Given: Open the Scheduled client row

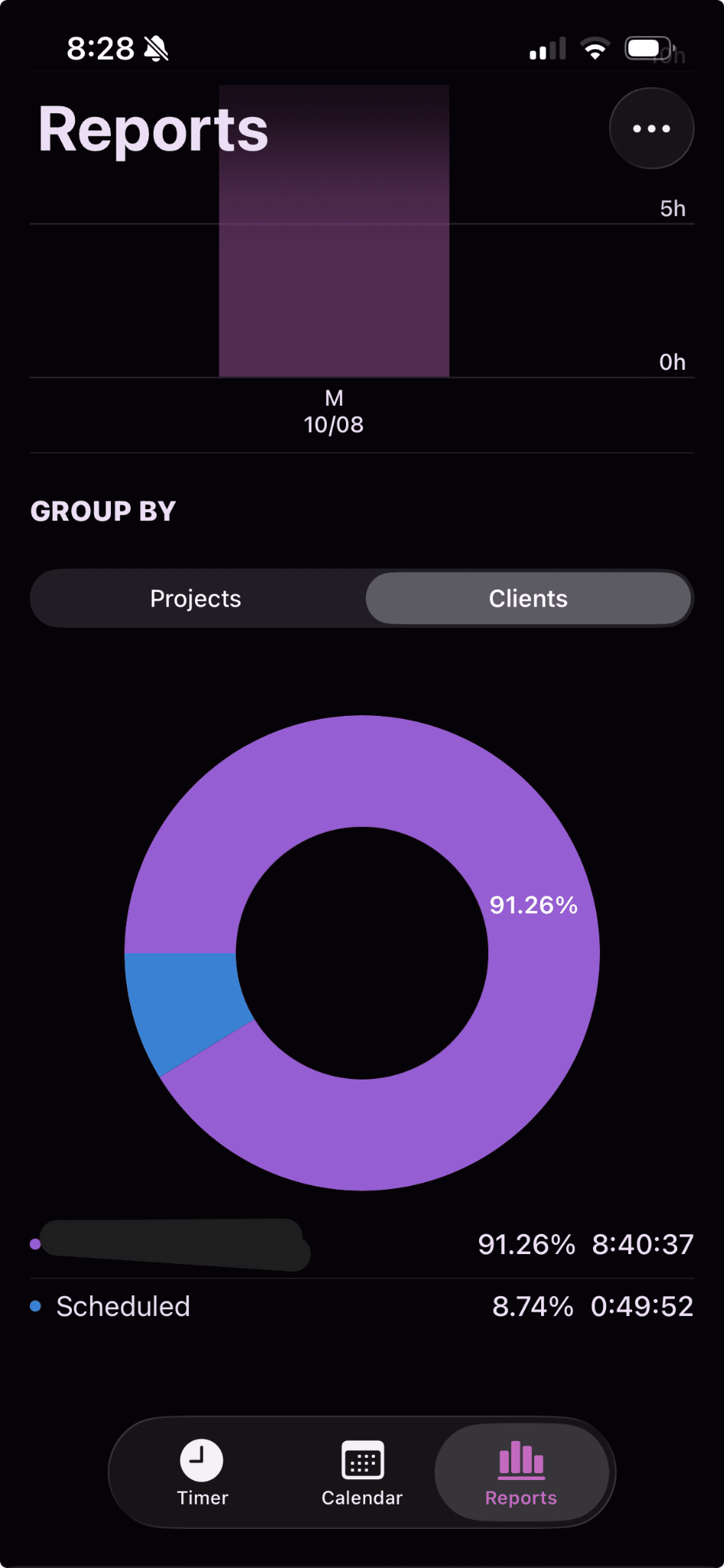Looking at the screenshot, I should click(x=362, y=1306).
